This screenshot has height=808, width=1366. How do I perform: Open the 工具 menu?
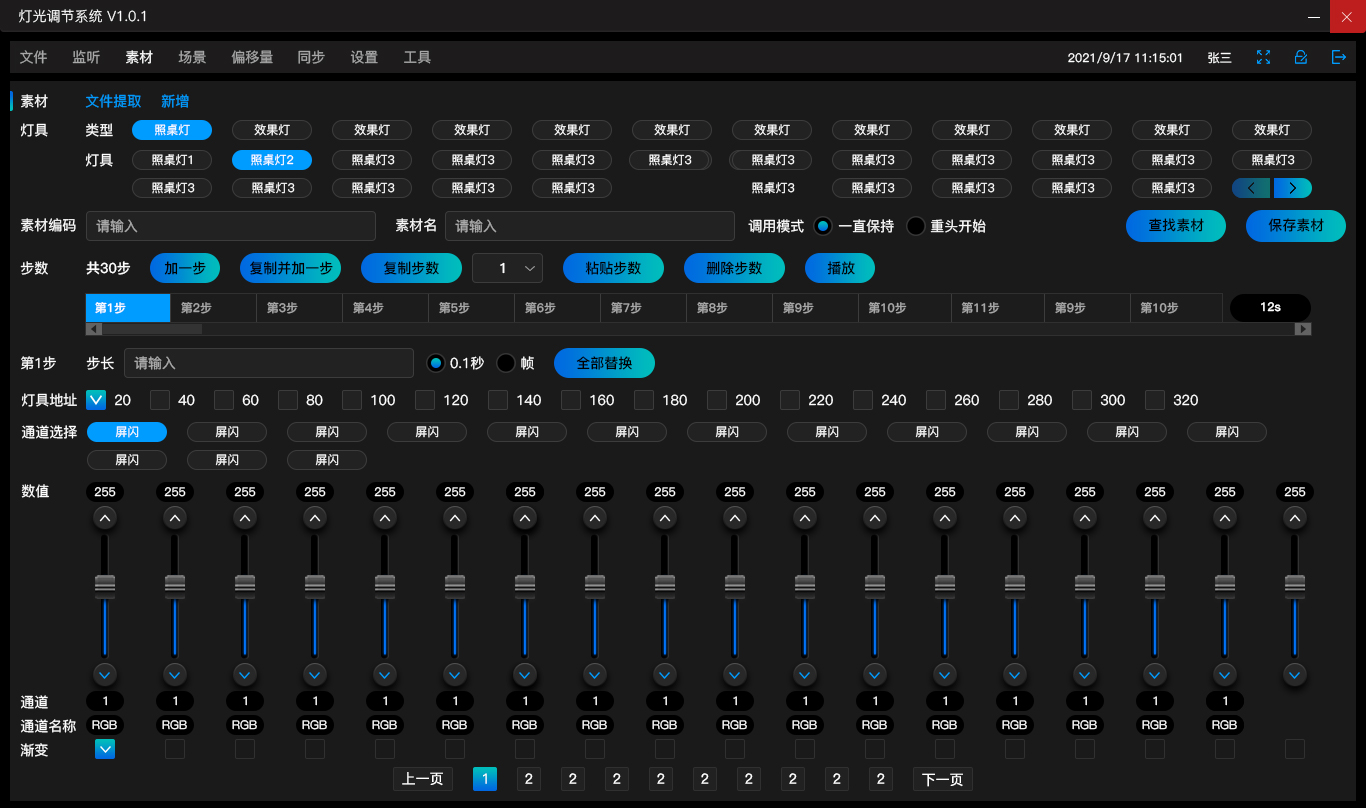(417, 58)
